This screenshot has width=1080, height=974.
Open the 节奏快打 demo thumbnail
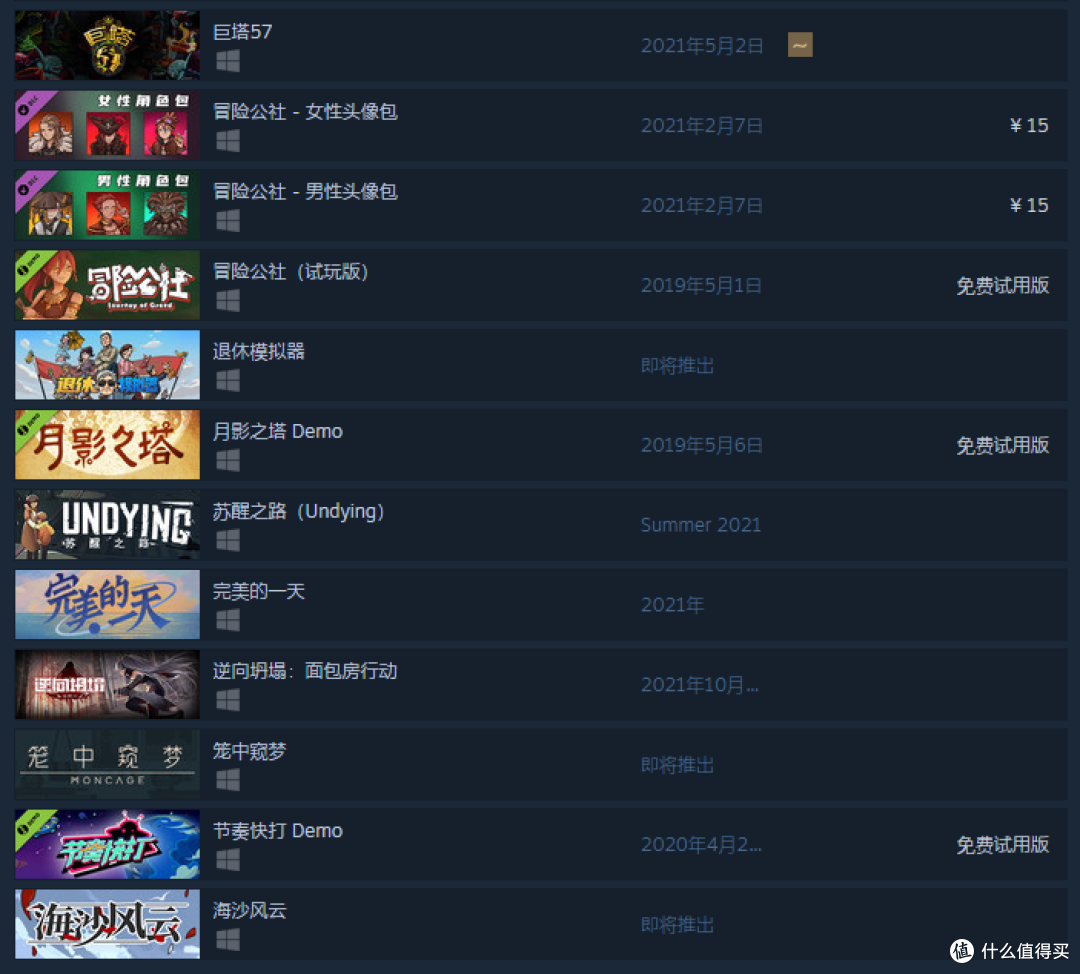[x=107, y=845]
